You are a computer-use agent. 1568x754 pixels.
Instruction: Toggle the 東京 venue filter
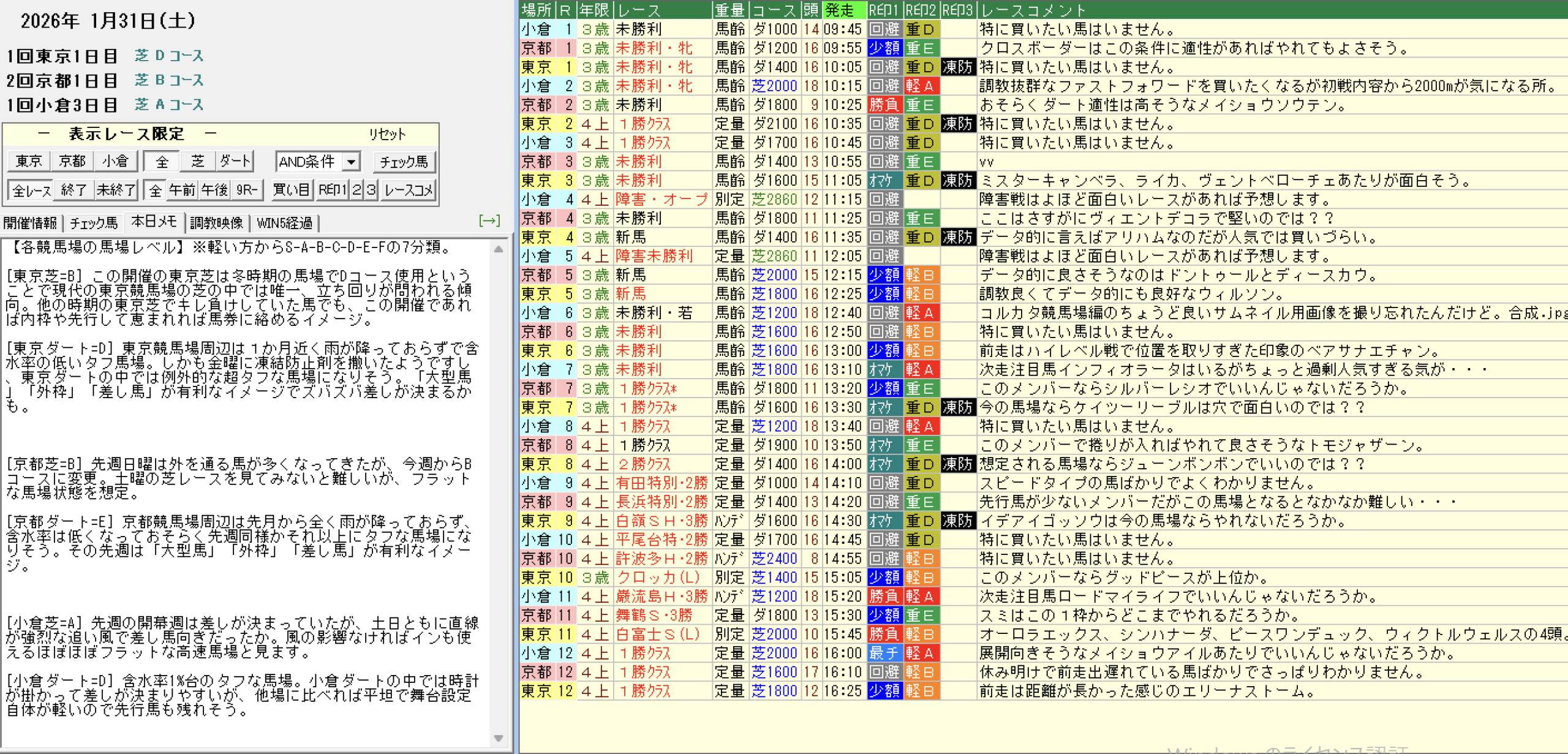pyautogui.click(x=29, y=162)
